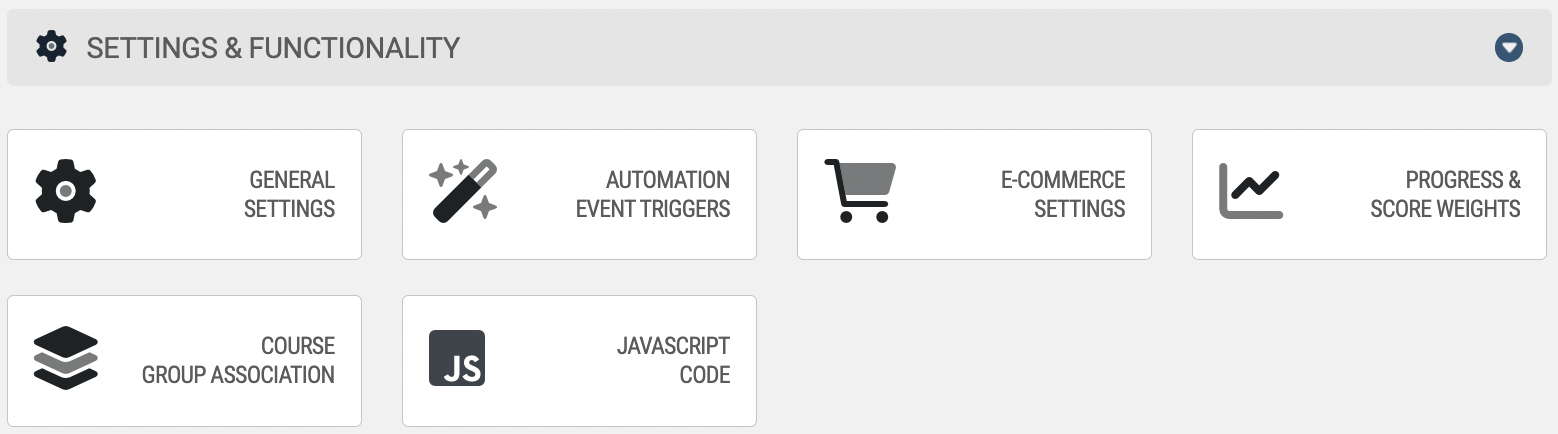This screenshot has width=1558, height=434.
Task: Select the General Settings card
Action: point(184,194)
